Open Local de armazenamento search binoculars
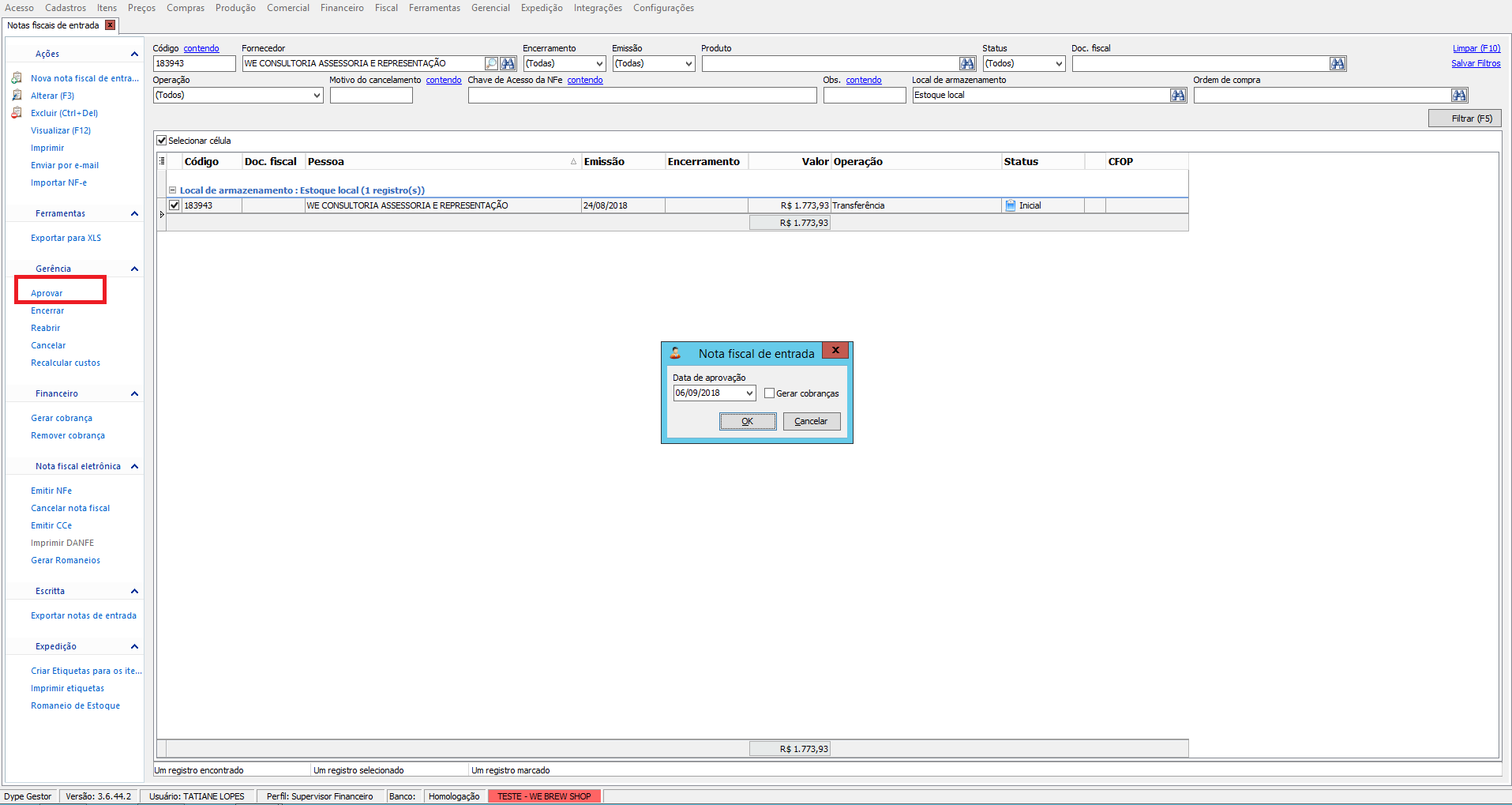The height and width of the screenshot is (805, 1512). 1178,95
